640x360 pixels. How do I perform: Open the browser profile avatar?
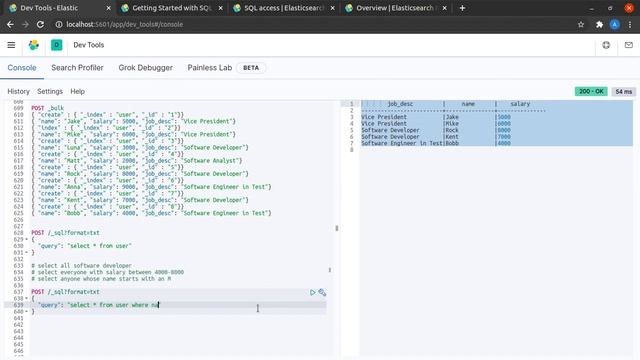pyautogui.click(x=614, y=24)
